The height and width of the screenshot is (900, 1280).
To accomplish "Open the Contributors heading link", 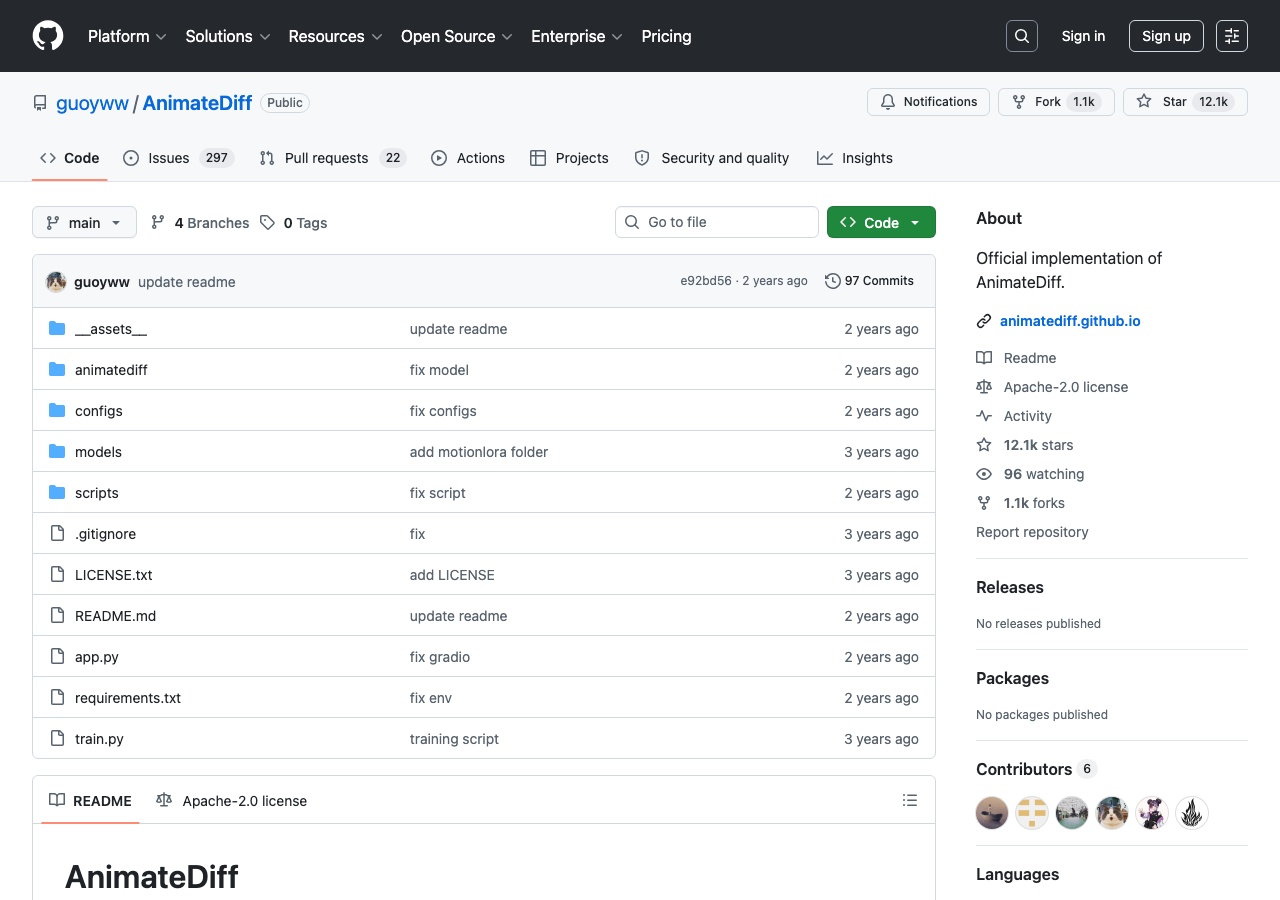I will click(1036, 769).
